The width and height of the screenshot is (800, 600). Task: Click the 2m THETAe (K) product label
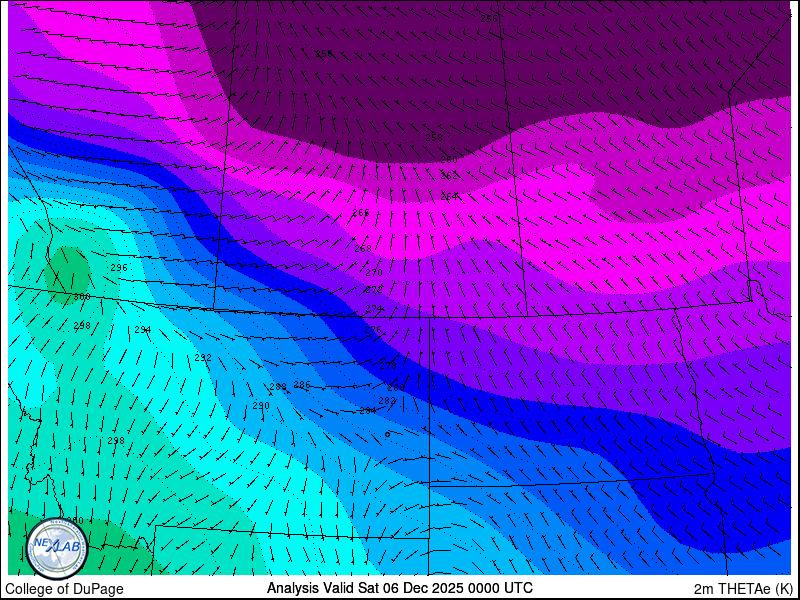[744, 589]
